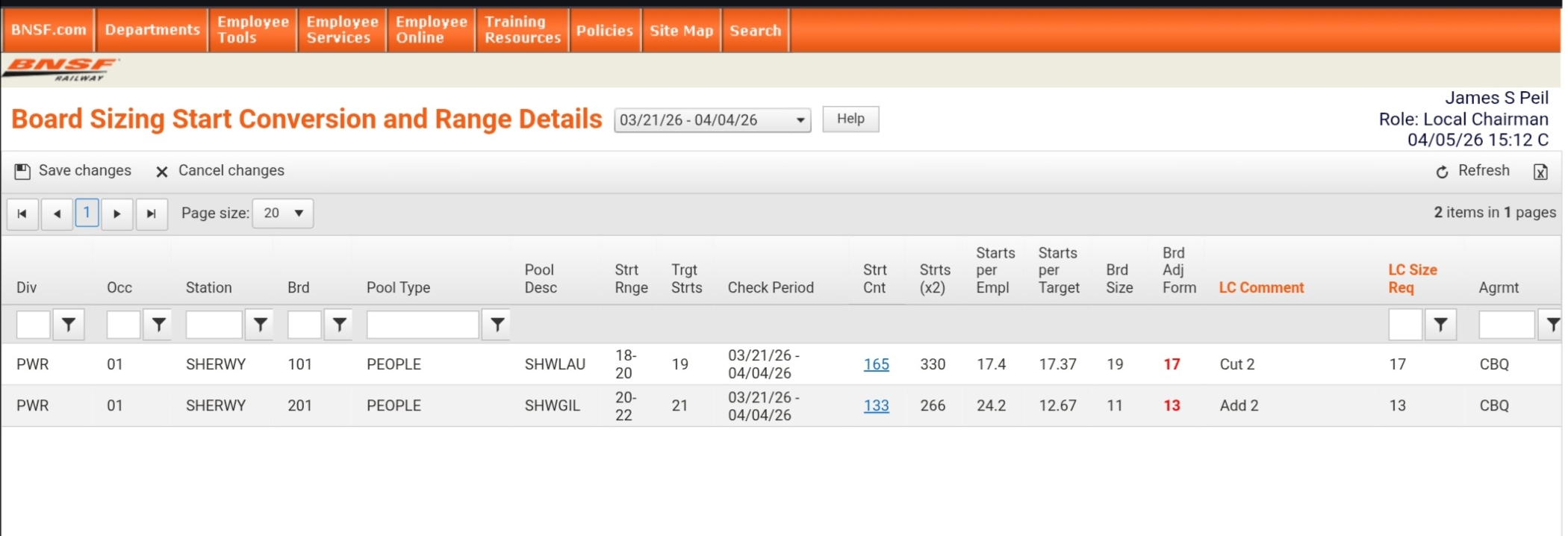
Task: Go to next page arrow
Action: click(117, 214)
